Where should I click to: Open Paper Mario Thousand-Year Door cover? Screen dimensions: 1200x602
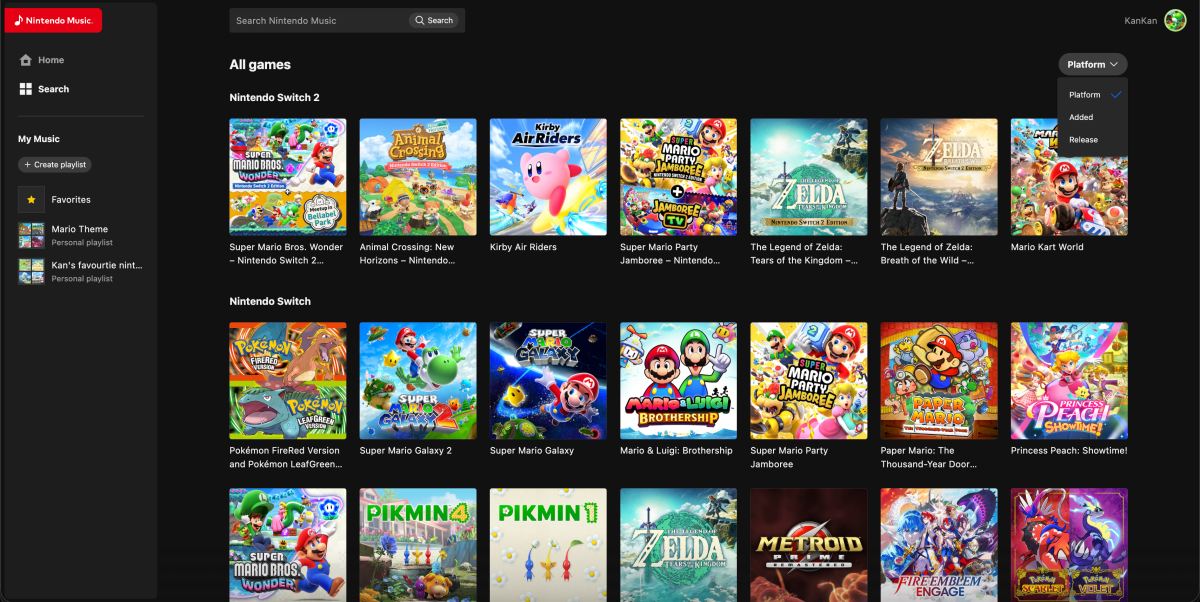[x=939, y=380]
